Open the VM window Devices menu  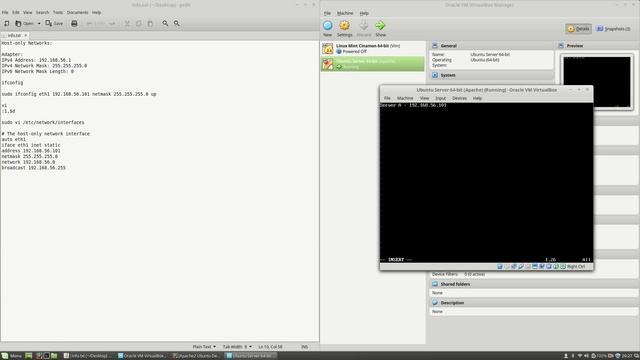[x=459, y=98]
